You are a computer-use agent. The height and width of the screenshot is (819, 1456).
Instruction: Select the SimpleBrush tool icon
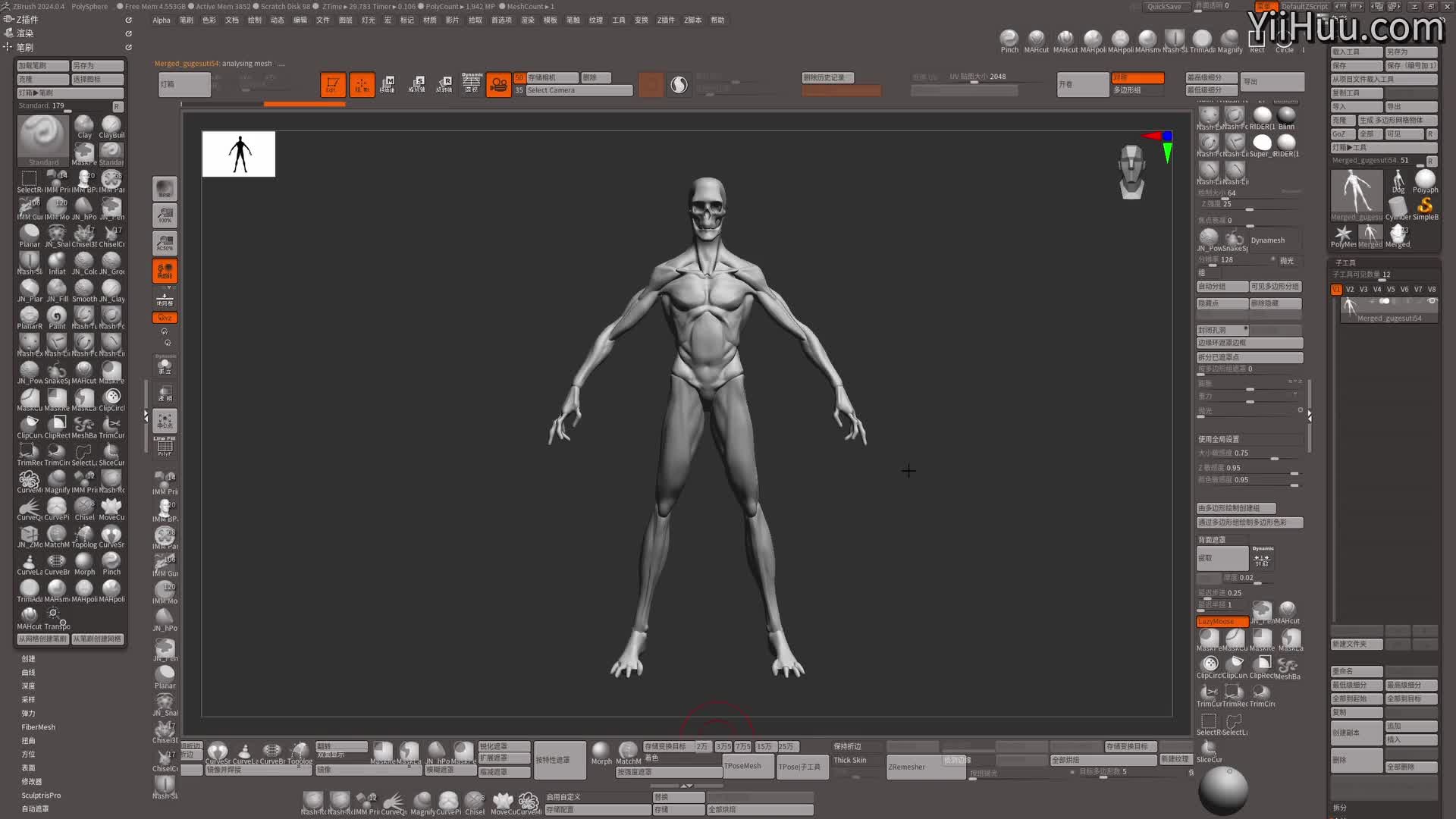pyautogui.click(x=1425, y=206)
